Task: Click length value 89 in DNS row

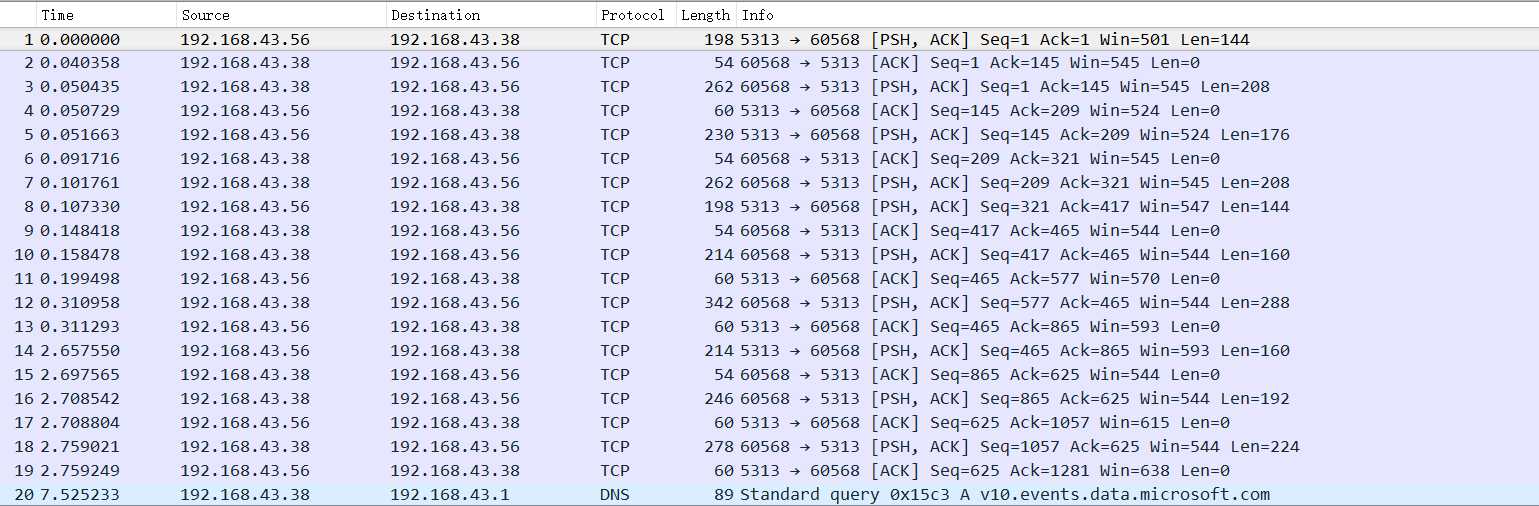Action: tap(723, 494)
